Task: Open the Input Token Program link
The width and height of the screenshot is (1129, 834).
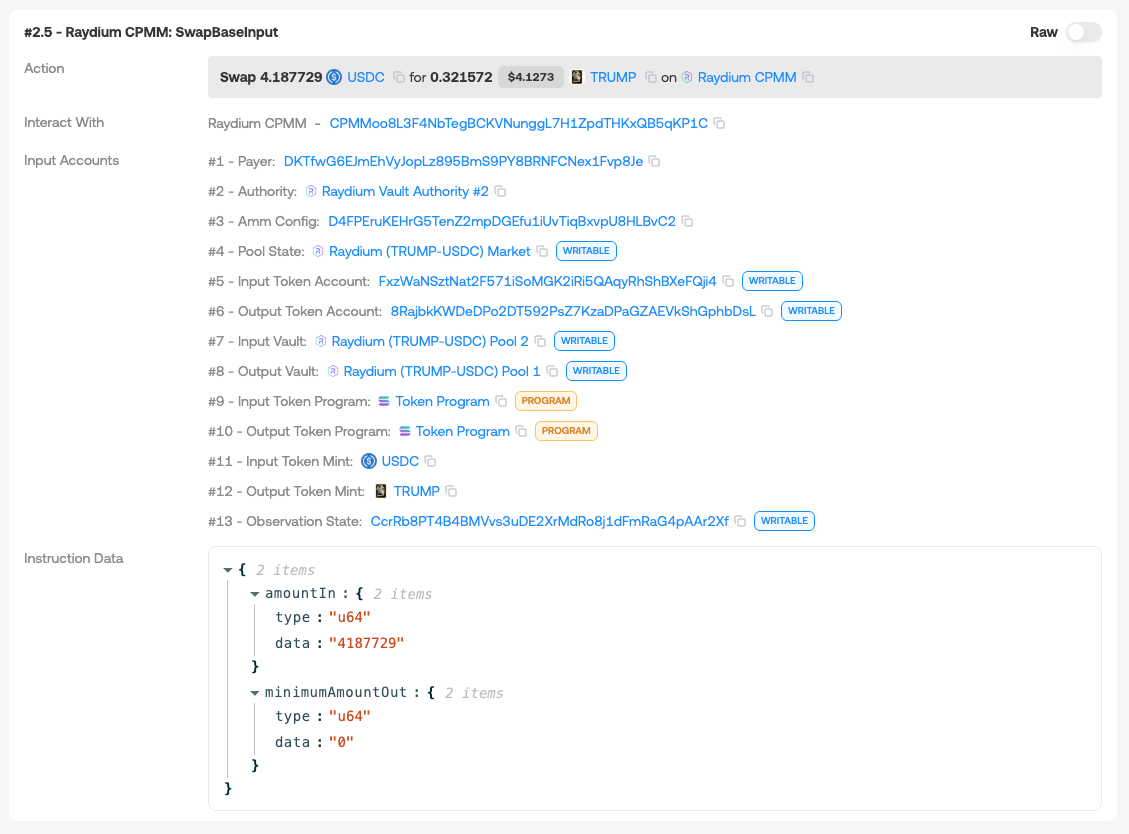Action: 442,401
